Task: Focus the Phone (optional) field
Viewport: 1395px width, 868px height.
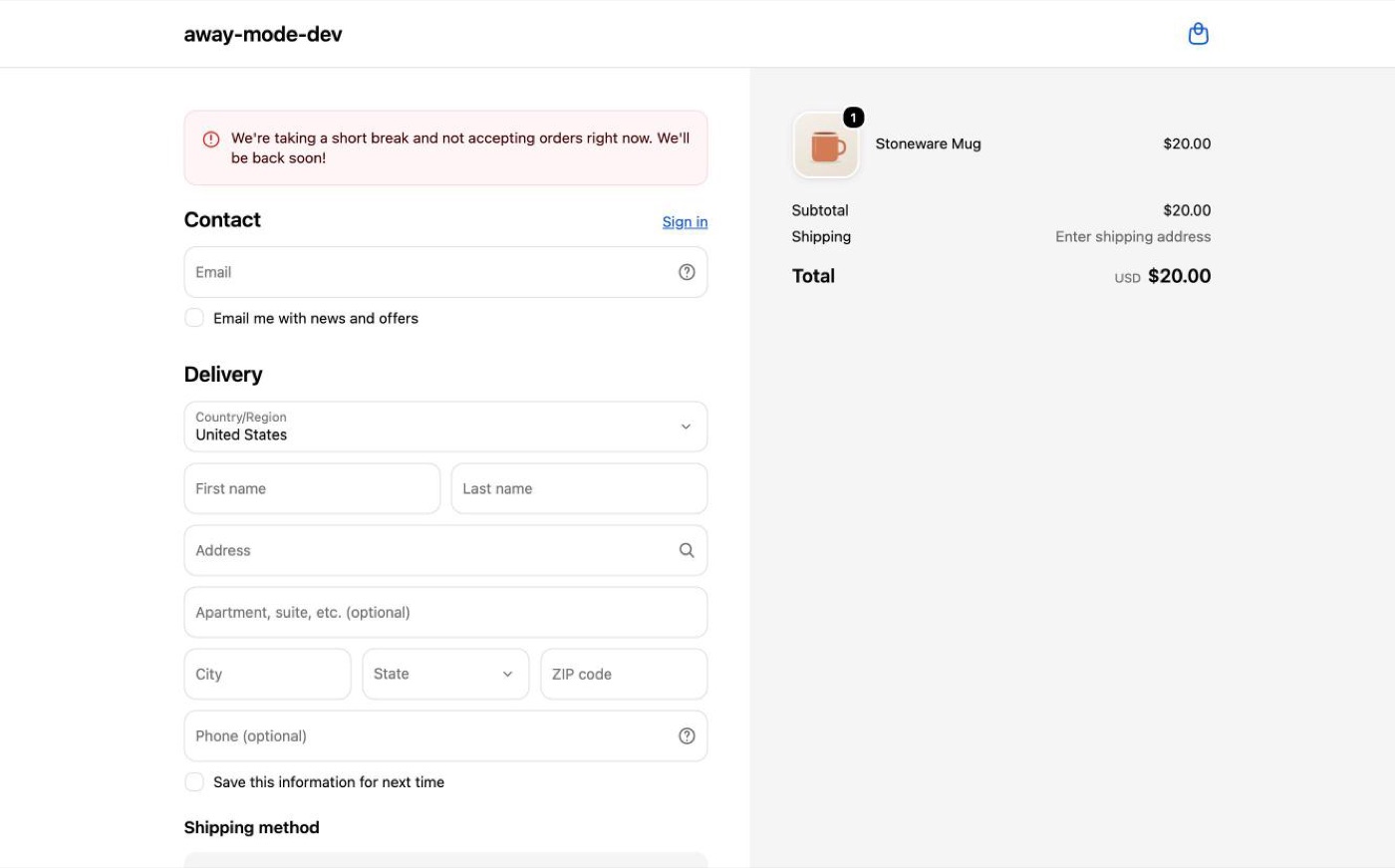Action: coord(445,735)
